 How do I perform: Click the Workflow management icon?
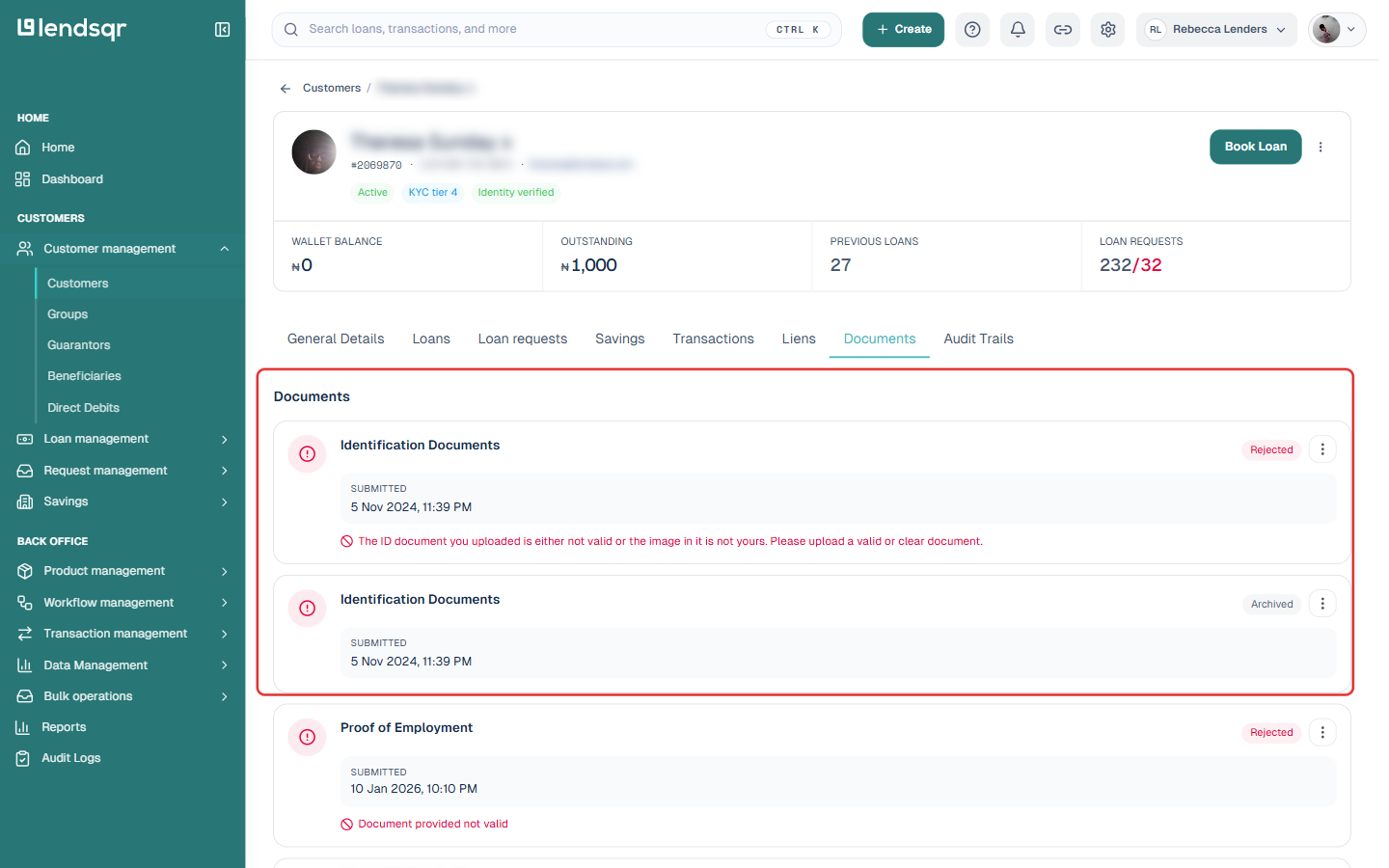coord(25,603)
